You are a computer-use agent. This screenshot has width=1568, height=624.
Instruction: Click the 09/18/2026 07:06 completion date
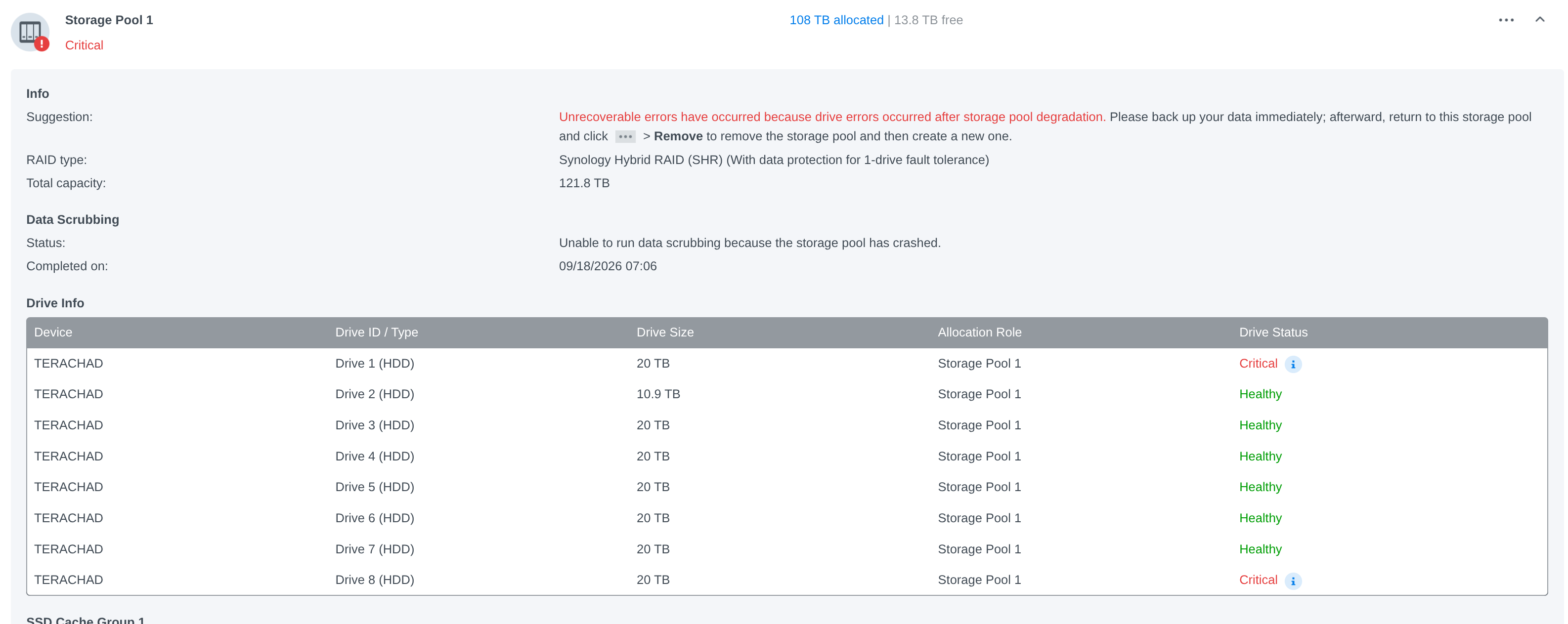click(608, 266)
